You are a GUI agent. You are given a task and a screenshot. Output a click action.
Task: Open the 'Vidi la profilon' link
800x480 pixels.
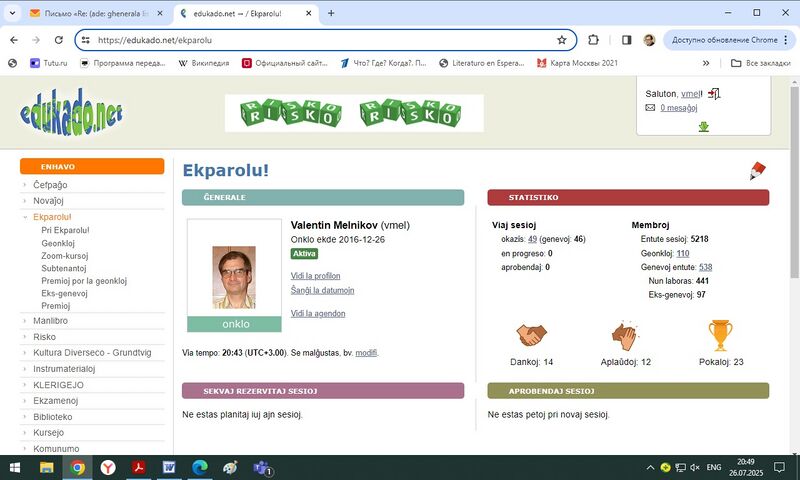point(315,276)
